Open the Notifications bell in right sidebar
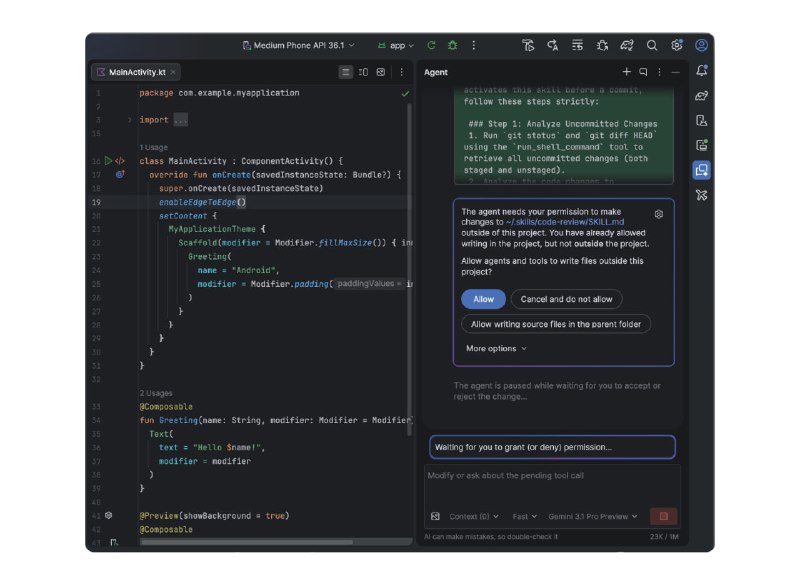This screenshot has height=585, width=800. 702,70
